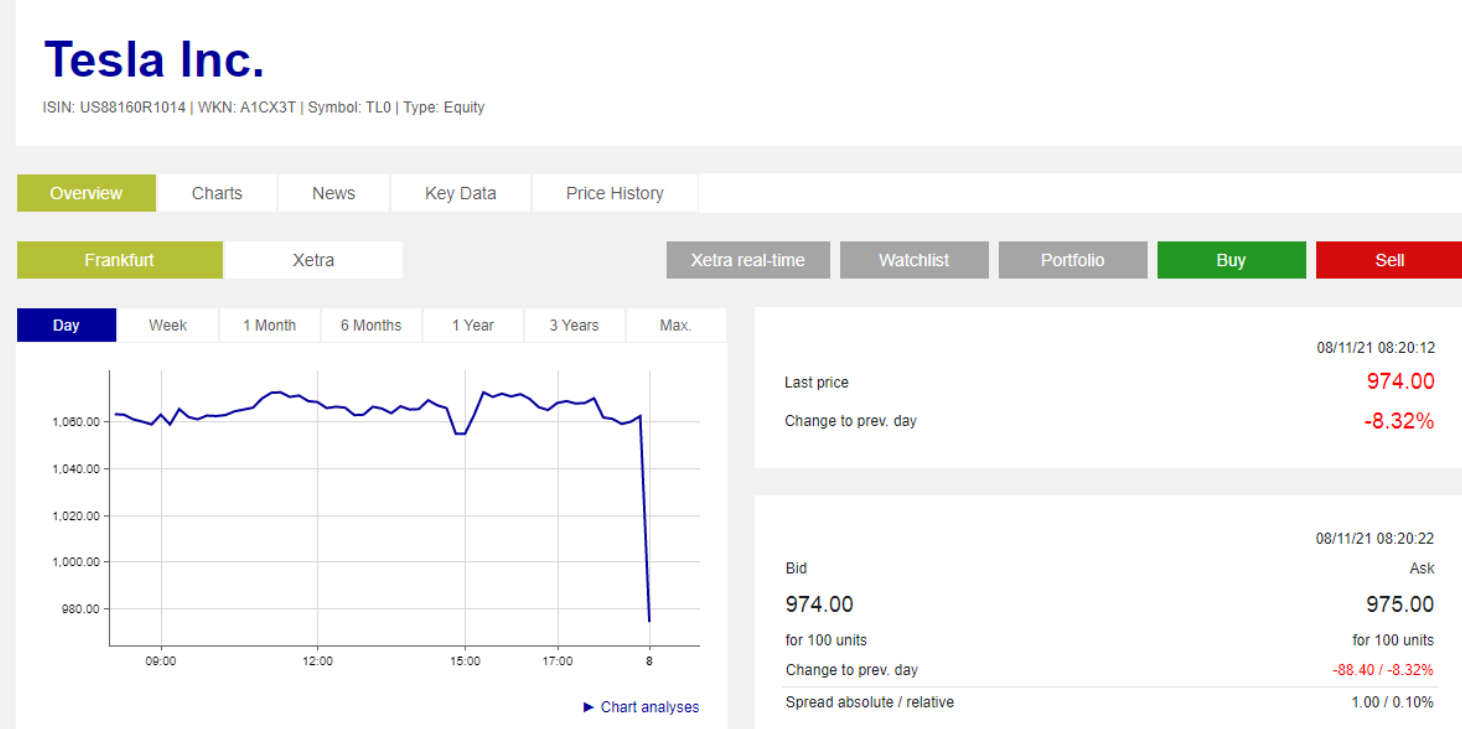The image size is (1462, 729).
Task: Open the Overview tab
Action: click(86, 193)
